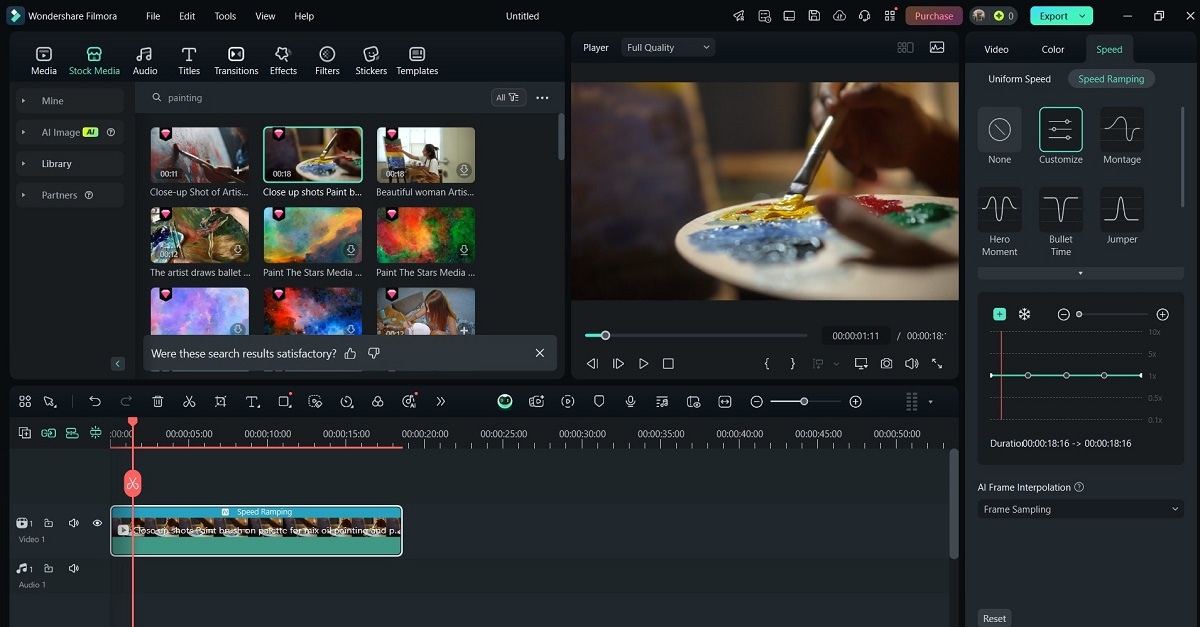Enter fullscreen preview with expand arrows icon
The image size is (1200, 627).
coord(937,364)
